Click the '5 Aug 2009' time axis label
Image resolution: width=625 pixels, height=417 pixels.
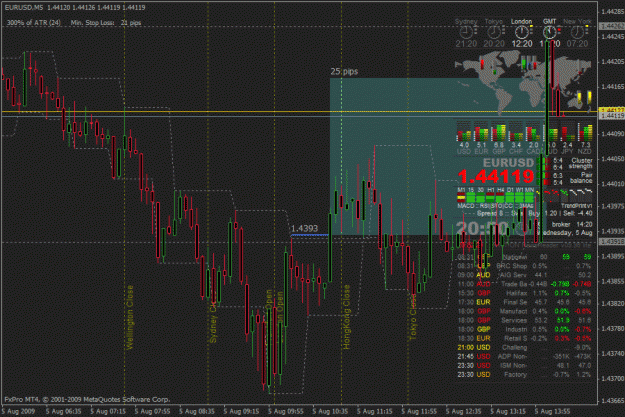[x=18, y=411]
